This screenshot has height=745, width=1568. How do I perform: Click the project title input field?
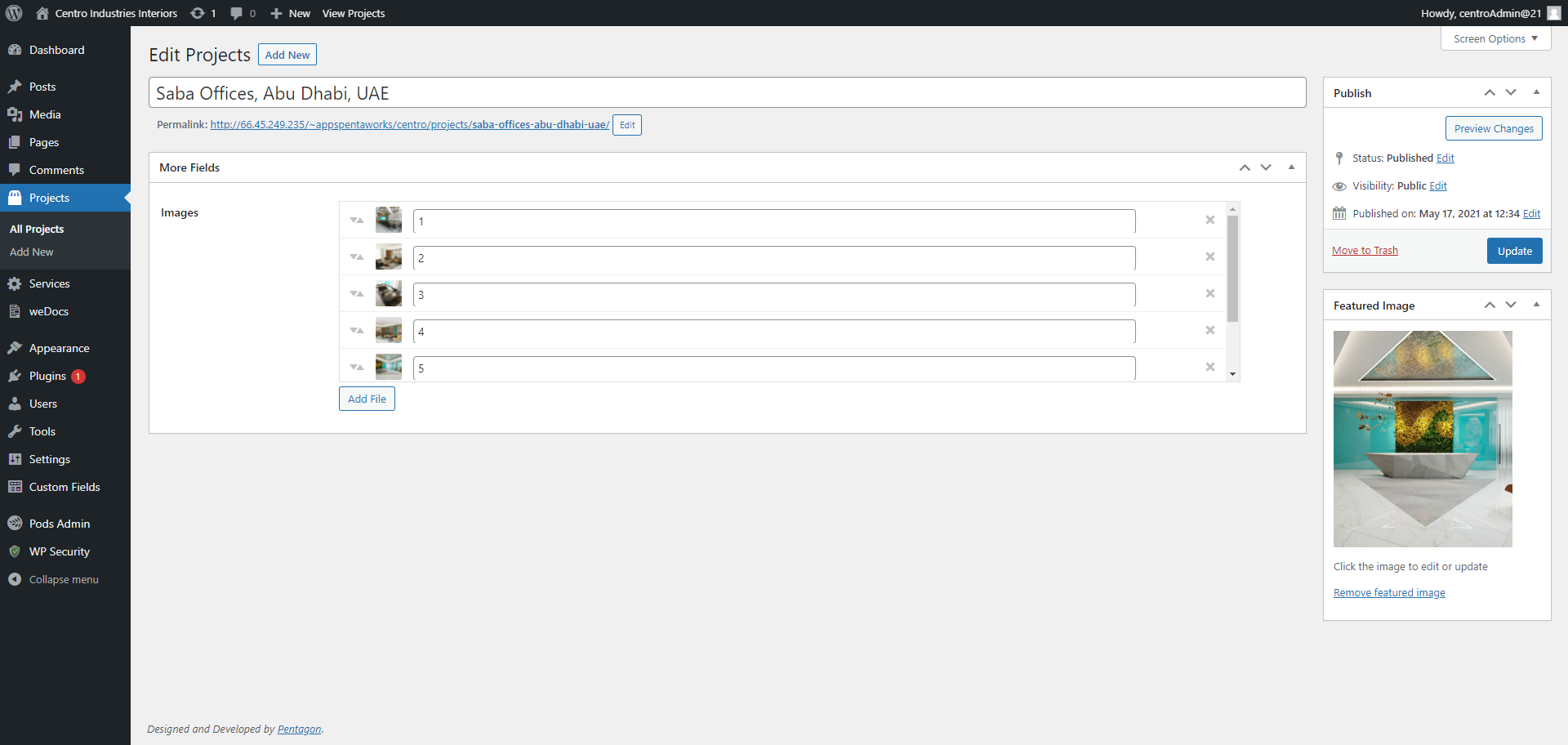727,93
